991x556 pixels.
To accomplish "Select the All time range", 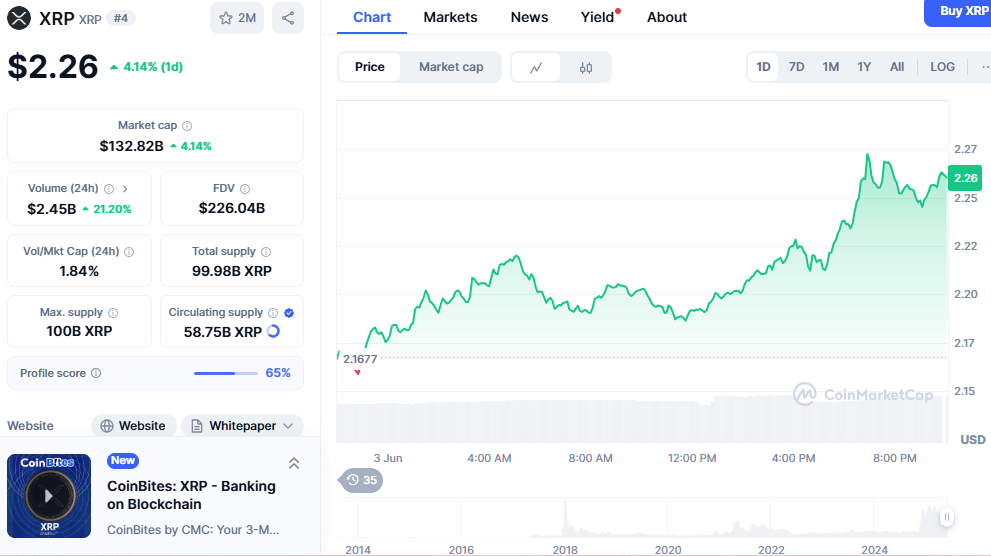I will (x=897, y=67).
